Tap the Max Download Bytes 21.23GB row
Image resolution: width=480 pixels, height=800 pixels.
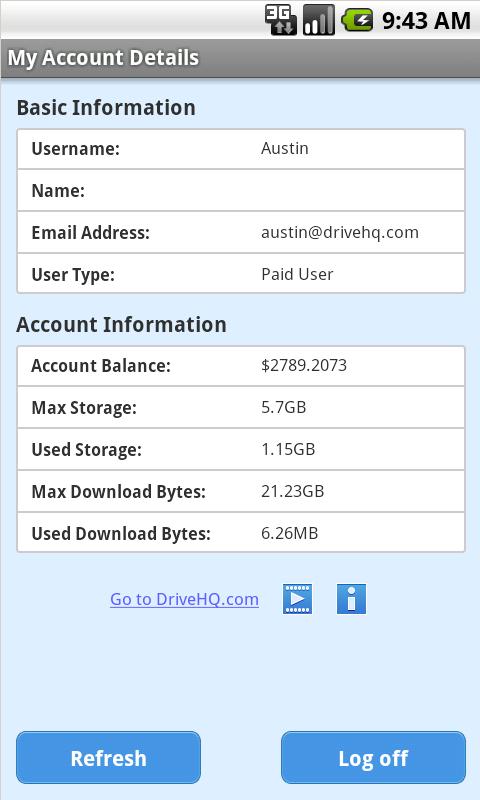tap(241, 491)
